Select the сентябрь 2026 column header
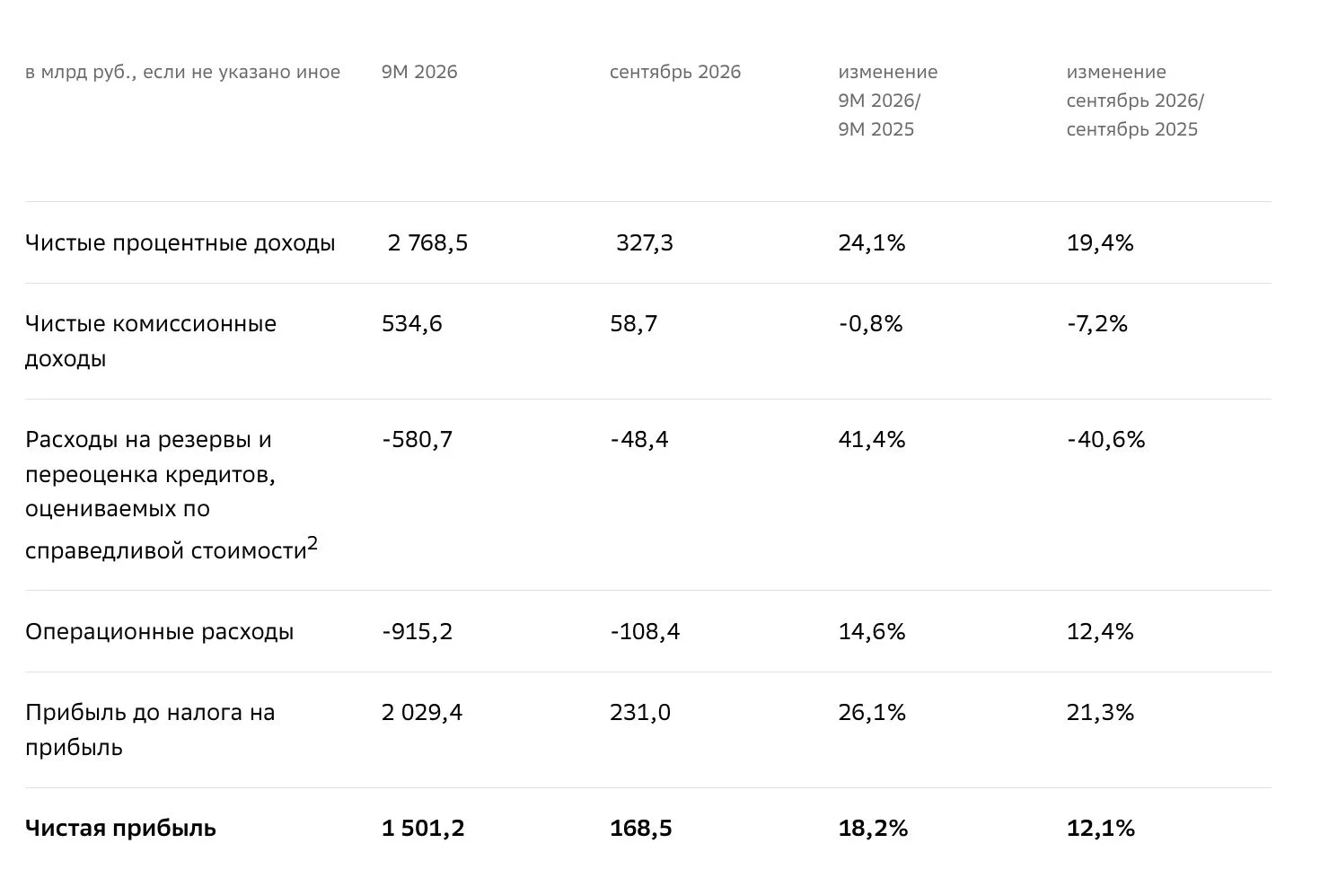Image resolution: width=1320 pixels, height=896 pixels. (x=675, y=72)
